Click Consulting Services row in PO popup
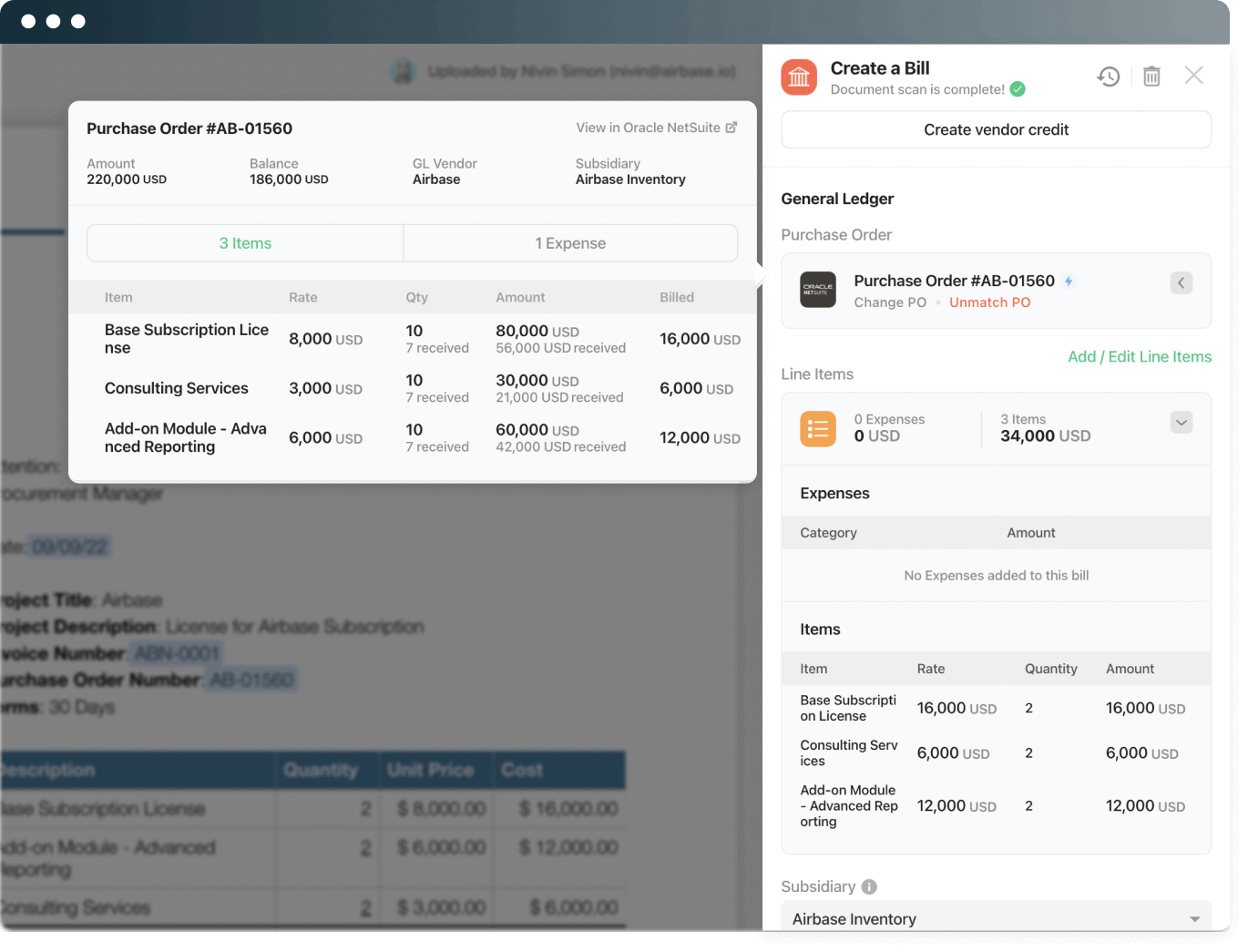The image size is (1248, 952). tap(413, 388)
